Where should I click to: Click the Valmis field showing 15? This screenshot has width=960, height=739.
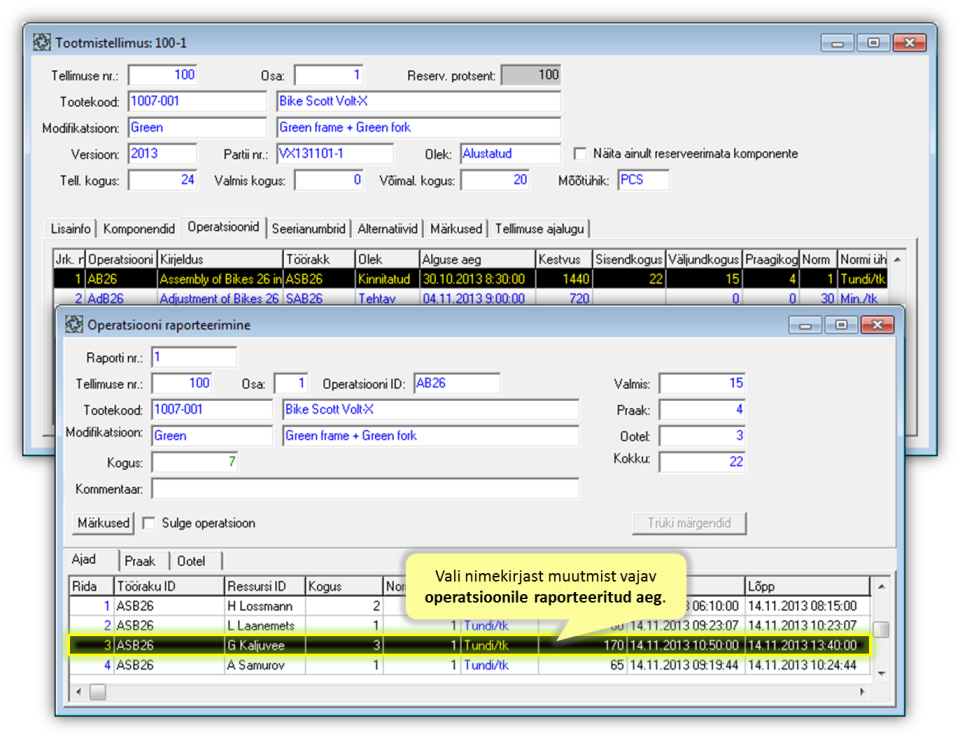coord(702,383)
